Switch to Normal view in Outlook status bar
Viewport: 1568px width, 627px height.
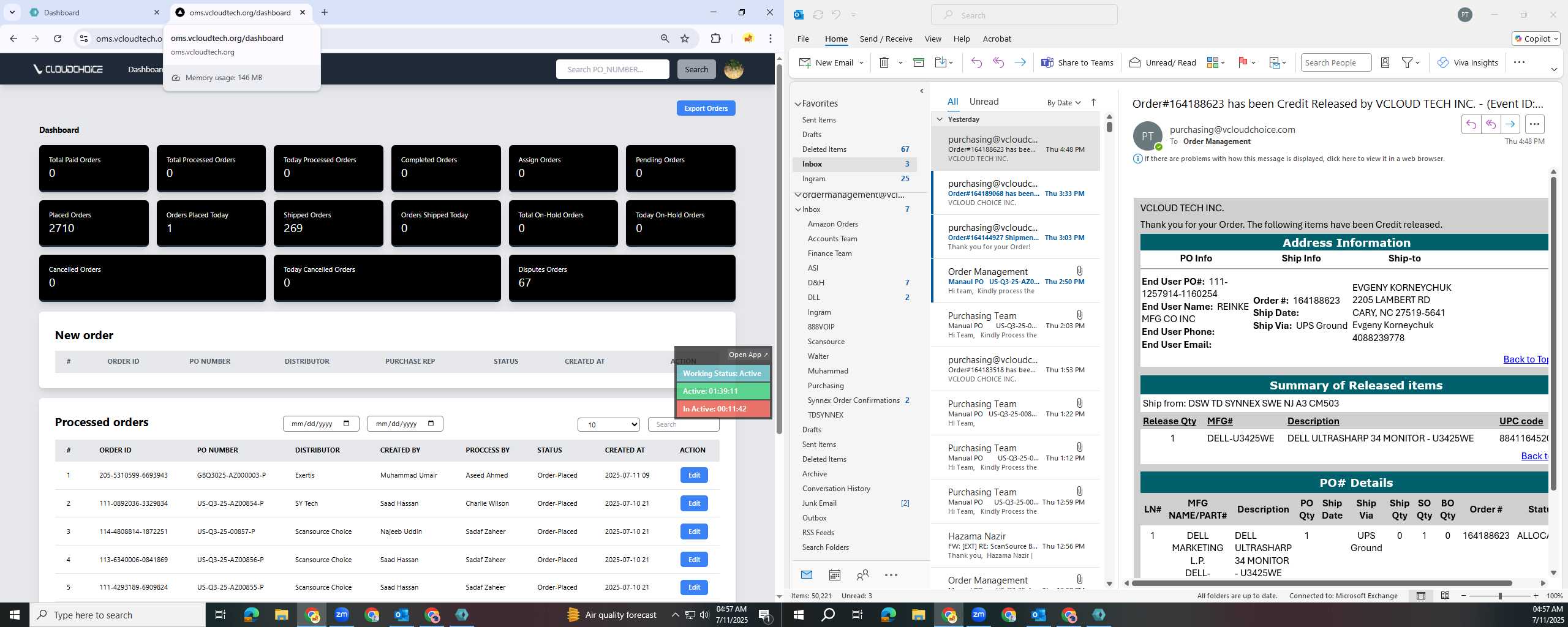coord(1421,596)
